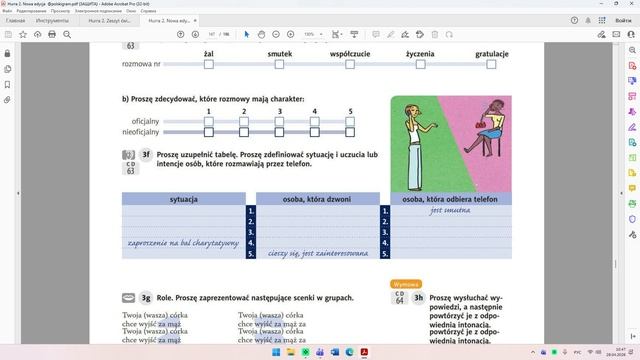Zoom in with the plus circle button

pos(291,35)
